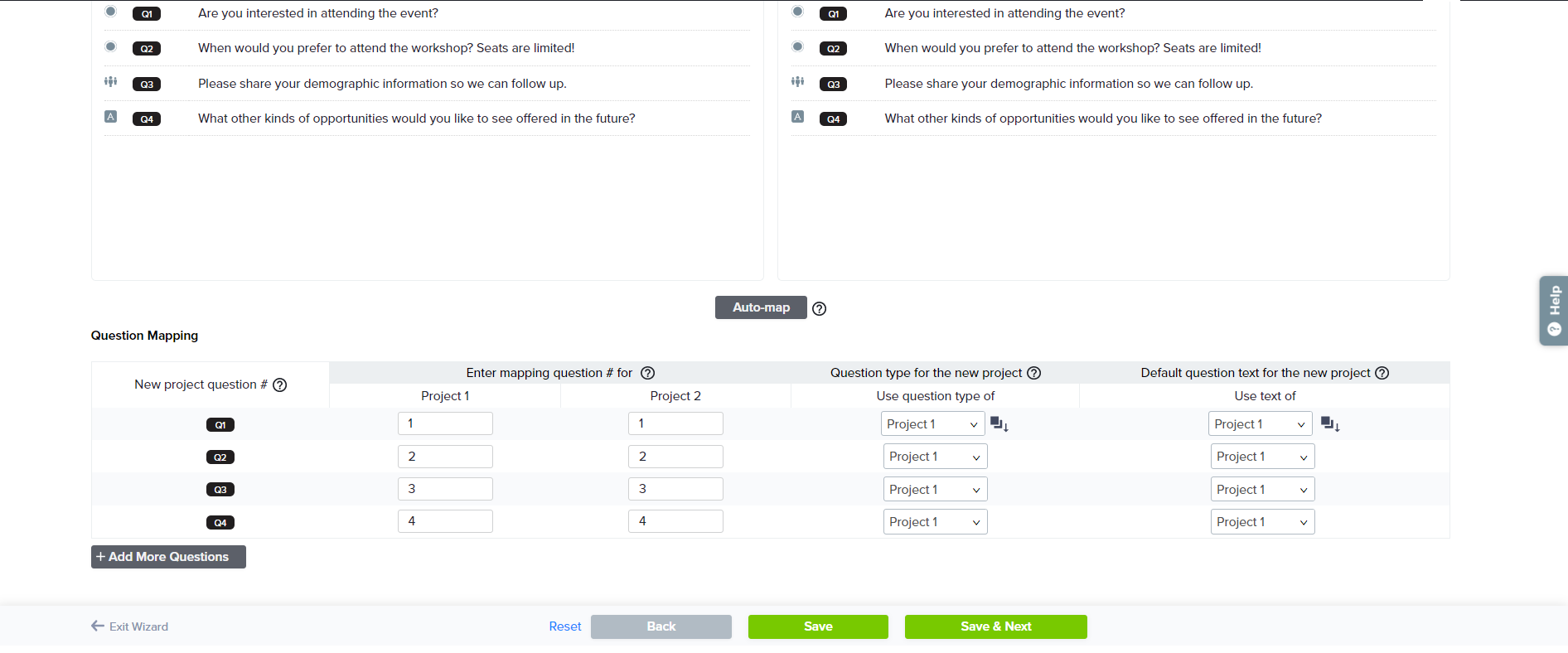Click help icon for Default question text

coord(1382,373)
